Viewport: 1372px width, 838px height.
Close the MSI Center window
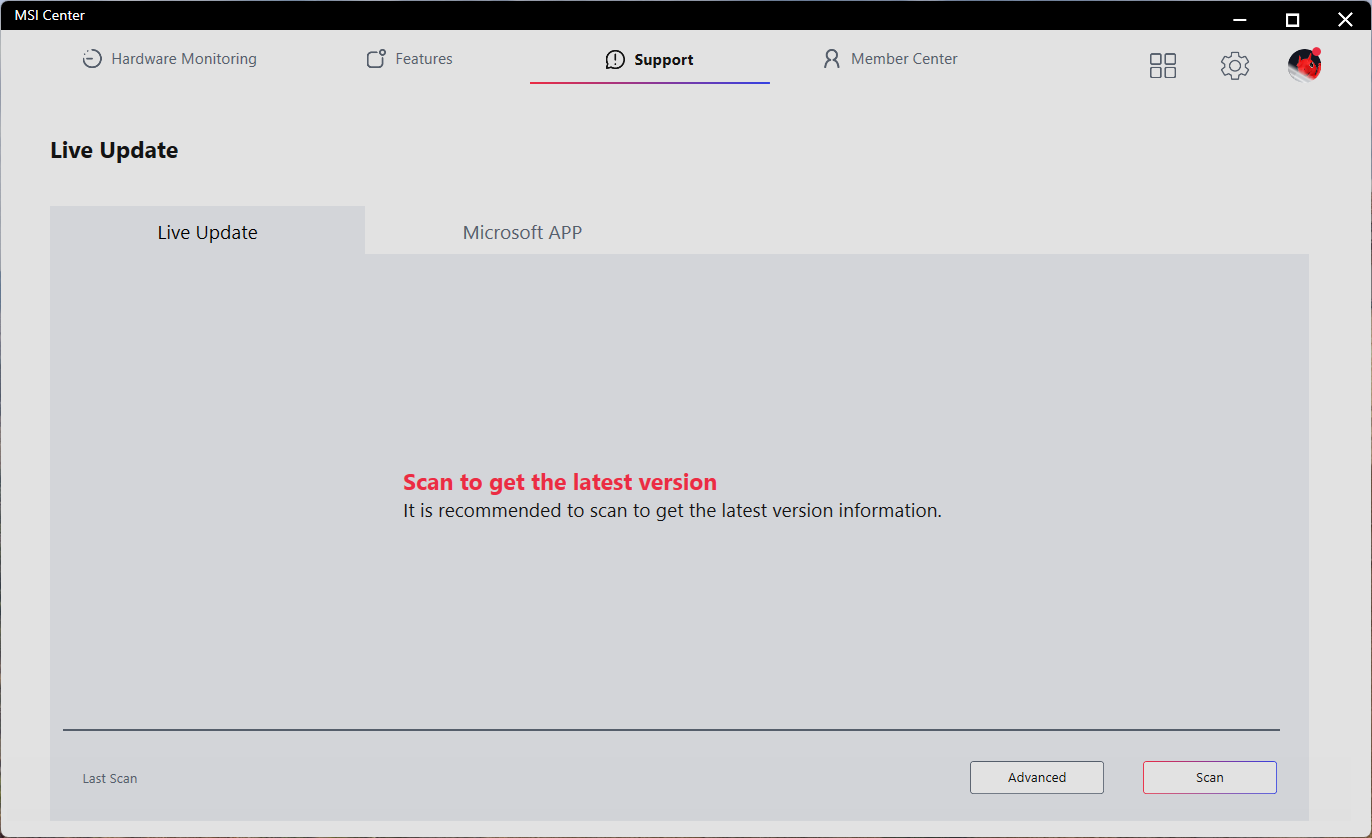(1345, 19)
